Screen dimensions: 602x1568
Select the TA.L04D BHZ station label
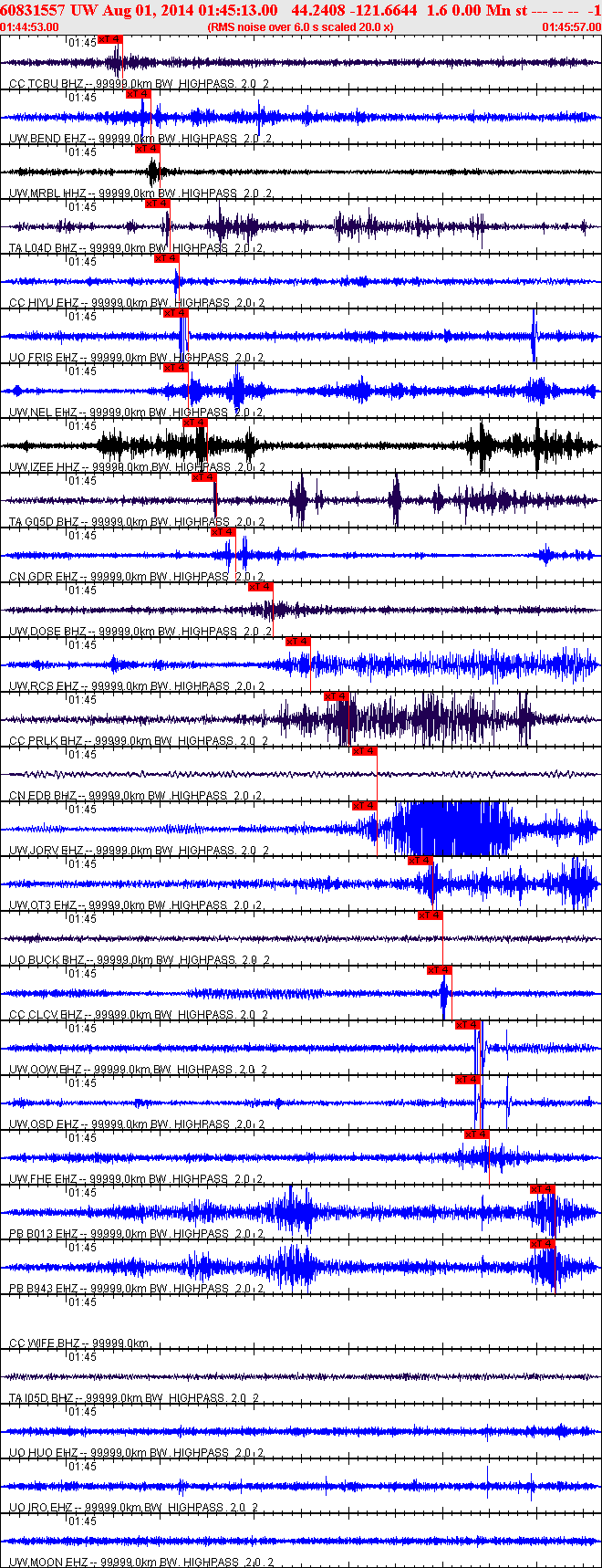[44, 248]
